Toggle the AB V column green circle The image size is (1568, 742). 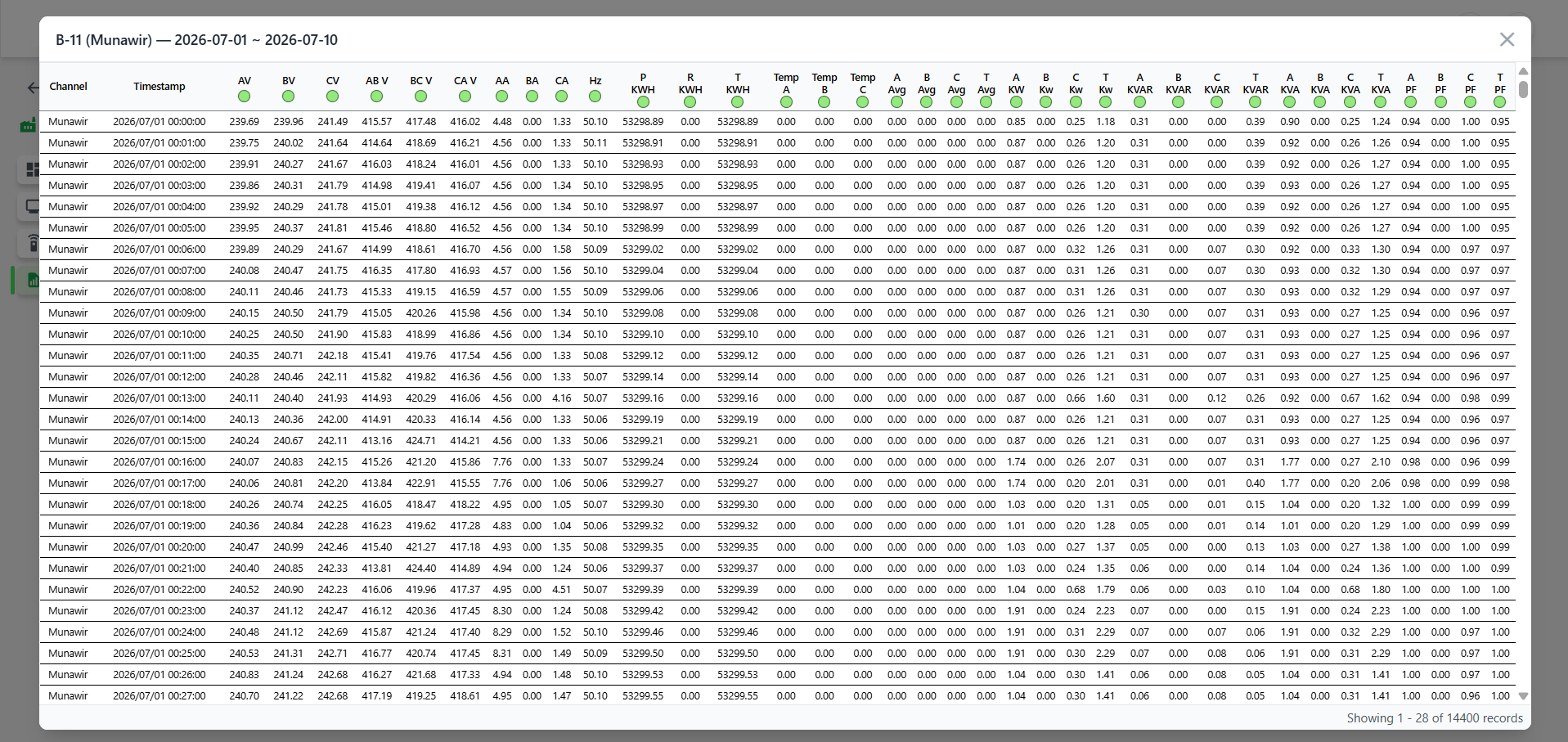376,97
